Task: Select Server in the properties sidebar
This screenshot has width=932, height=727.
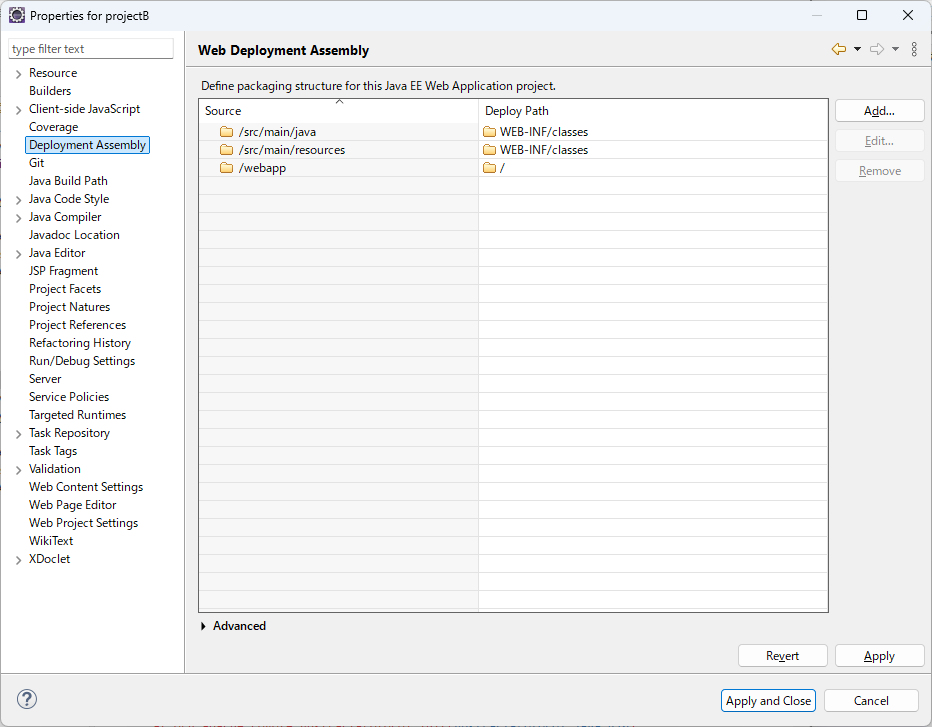Action: click(45, 378)
